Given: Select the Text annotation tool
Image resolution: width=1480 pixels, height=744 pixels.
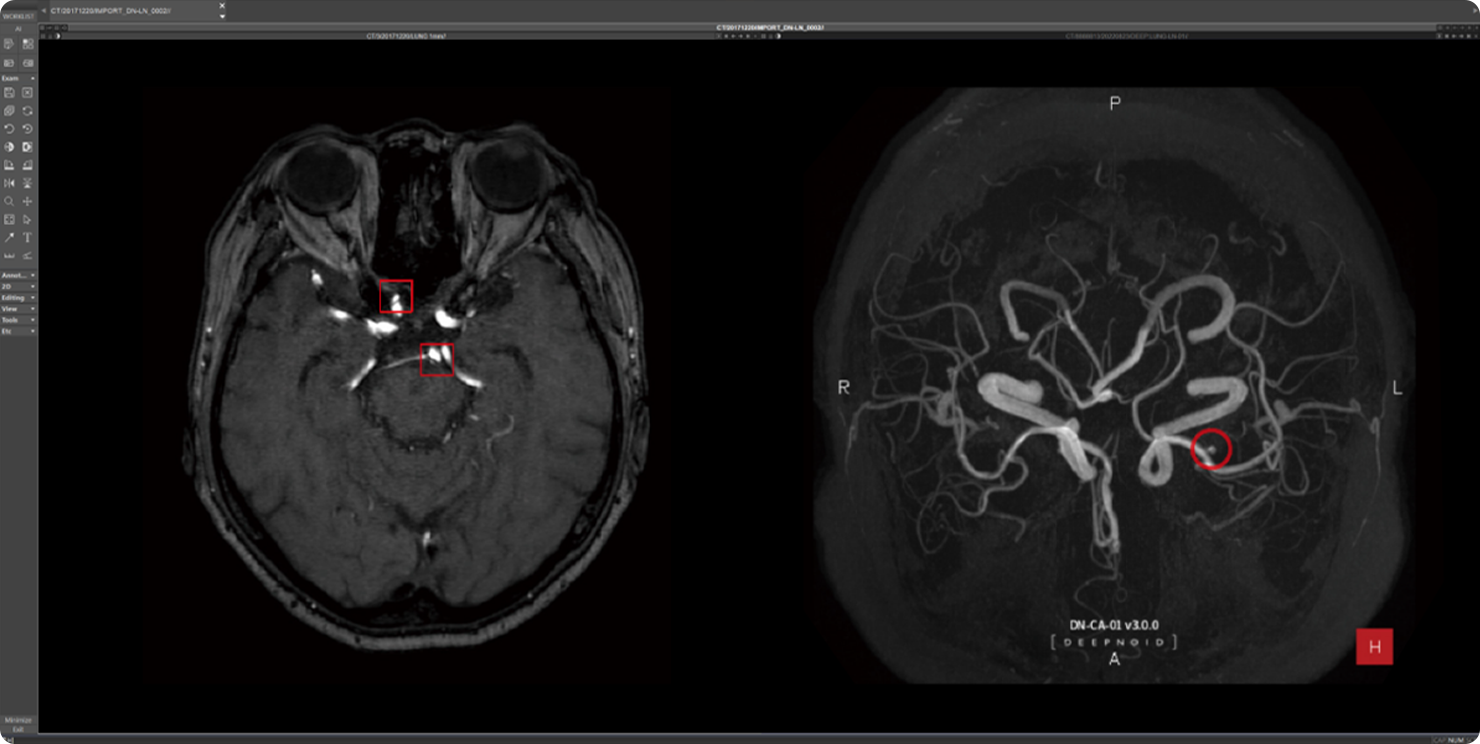Looking at the screenshot, I should (x=27, y=237).
